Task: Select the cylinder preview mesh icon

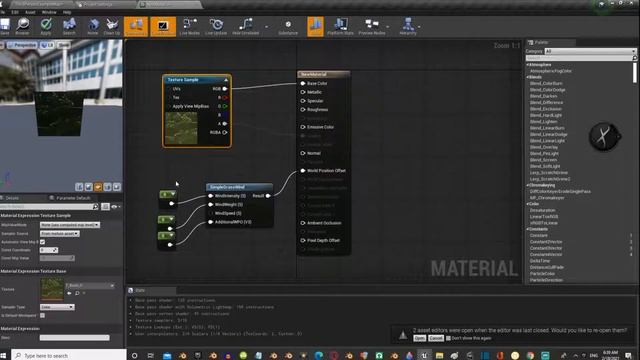Action: click(79, 187)
